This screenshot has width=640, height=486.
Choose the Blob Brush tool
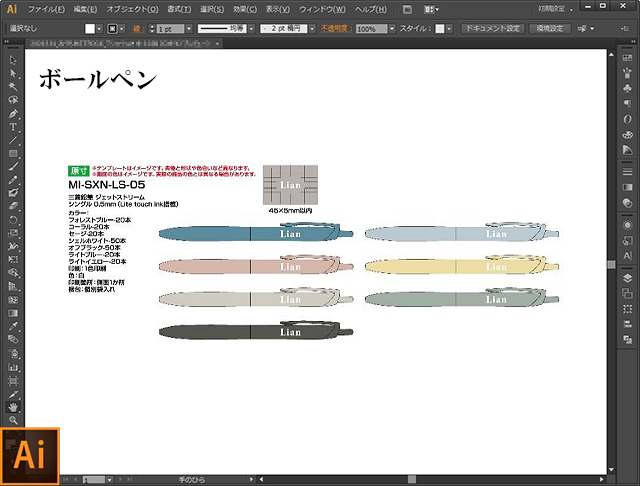(13, 193)
